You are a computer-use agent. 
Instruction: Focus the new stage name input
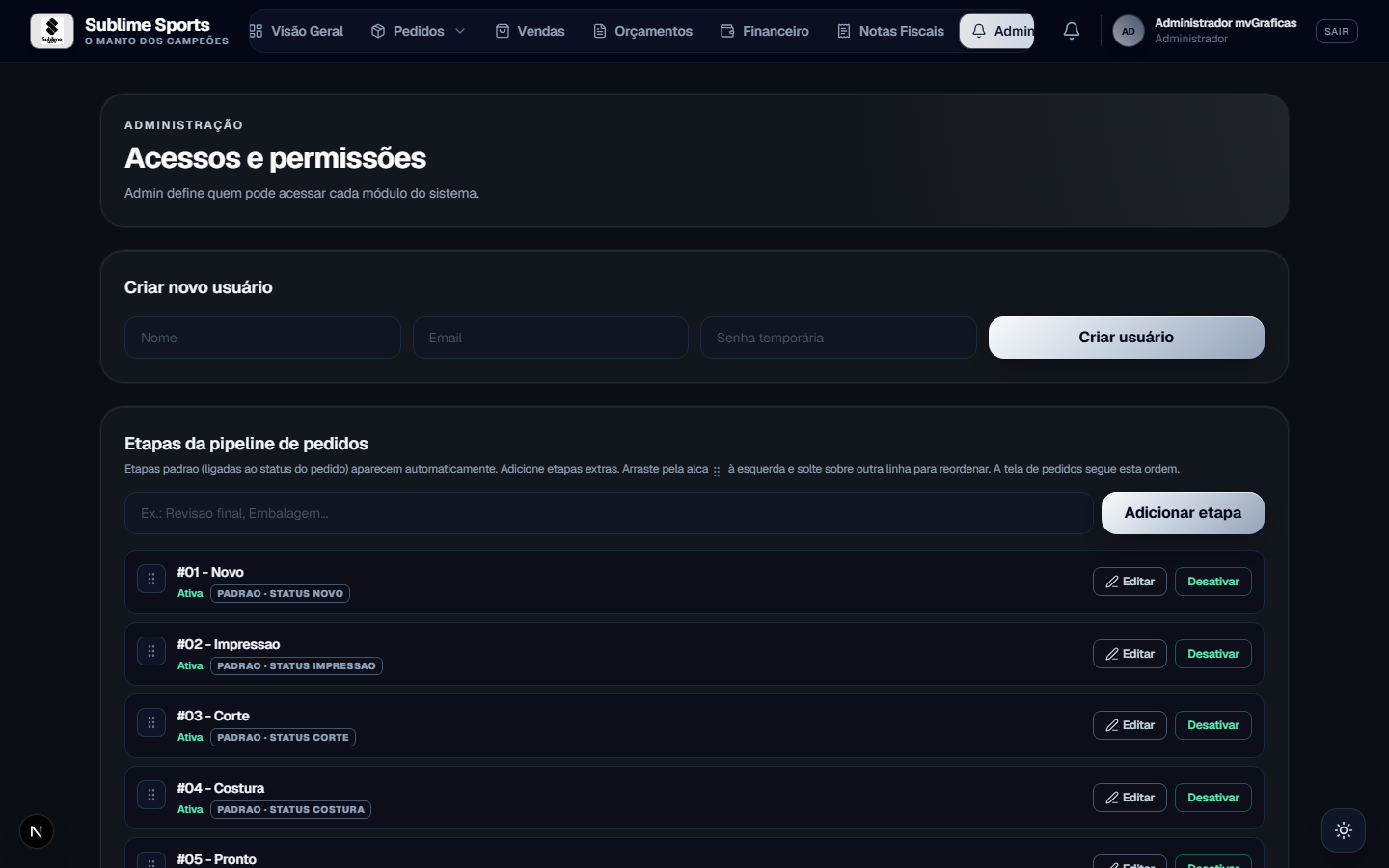[x=609, y=513]
